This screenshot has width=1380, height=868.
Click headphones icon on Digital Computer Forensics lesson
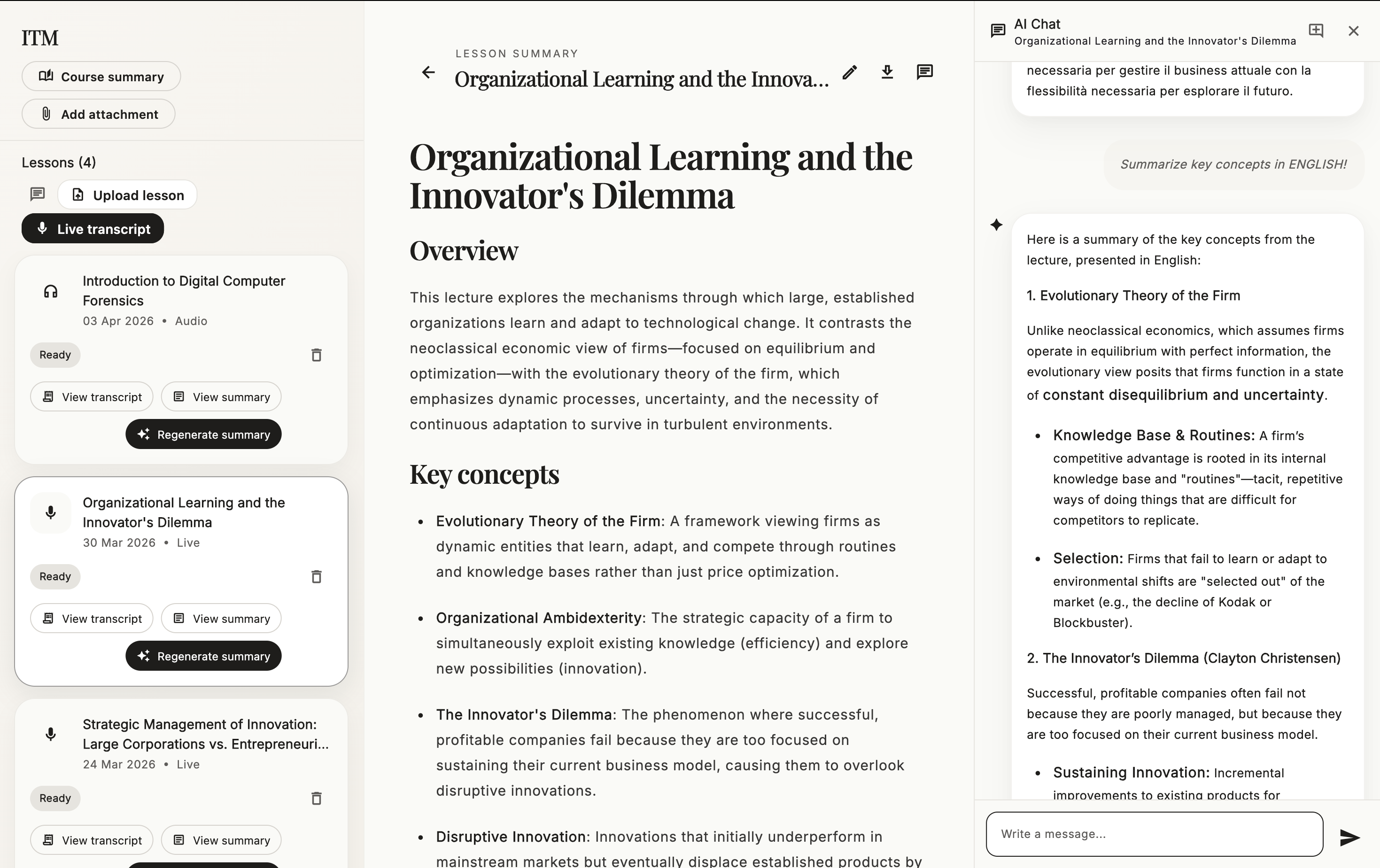click(50, 291)
